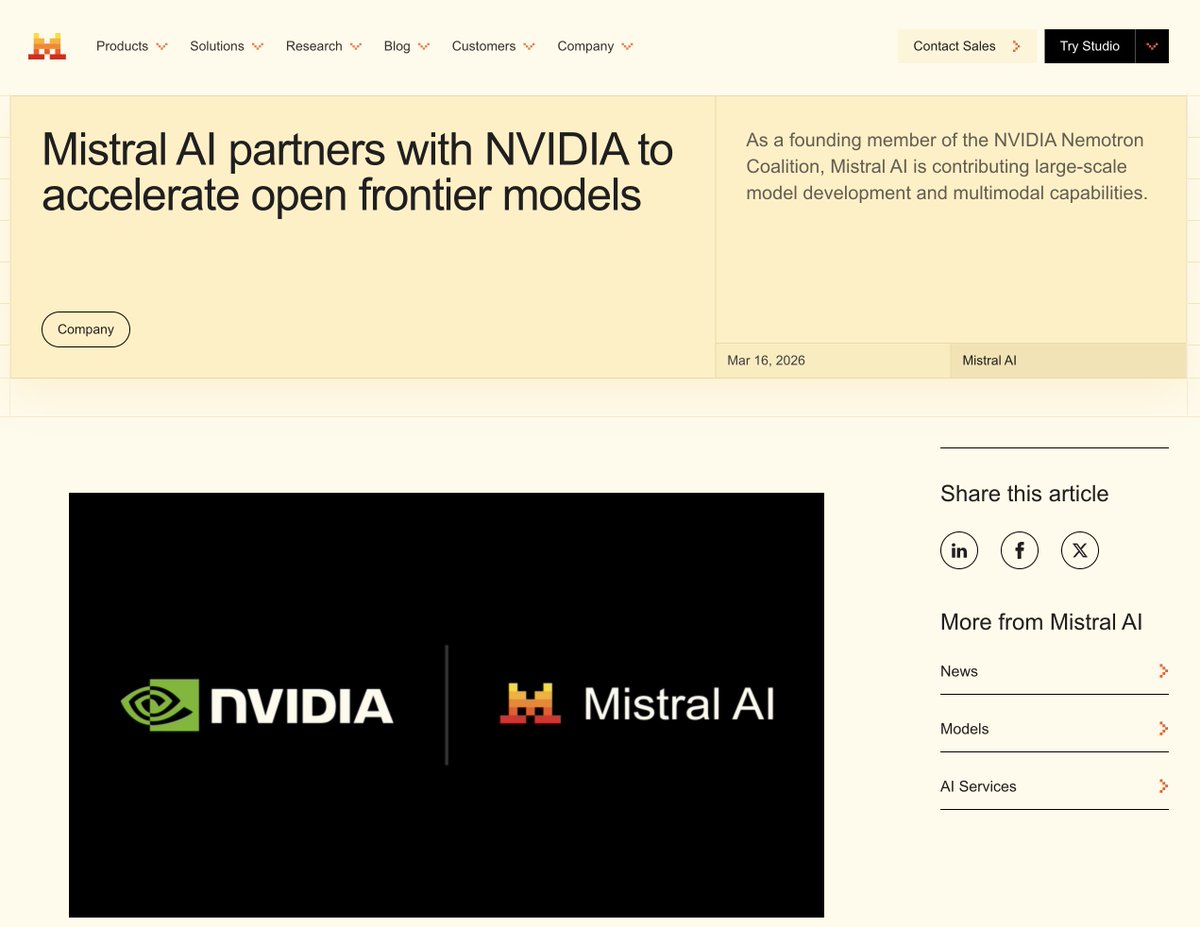The image size is (1200, 927).
Task: Click the arrow icon on Contact Sales
Action: click(1017, 46)
